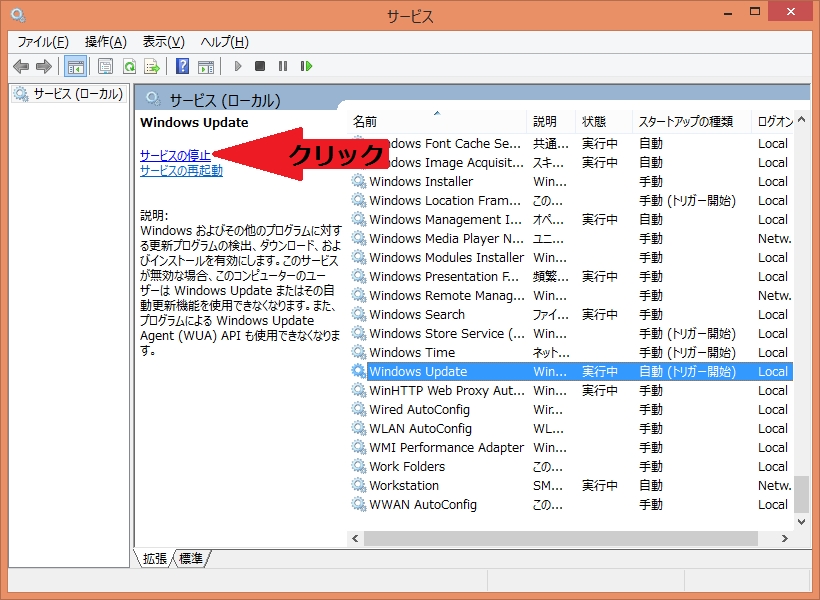Click the Start Service play icon
Image resolution: width=820 pixels, height=600 pixels.
(238, 66)
